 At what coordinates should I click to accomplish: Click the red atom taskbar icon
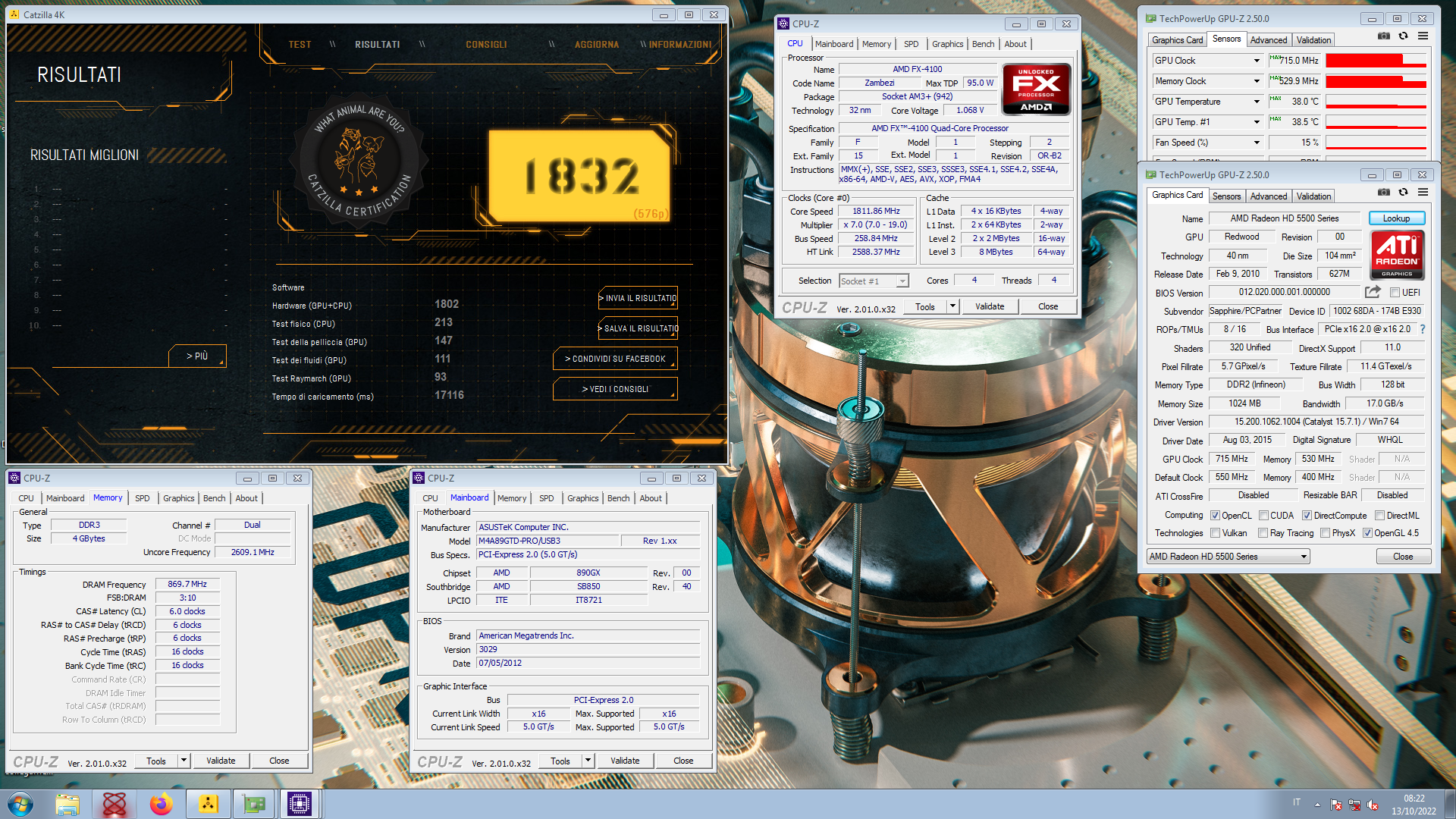[x=115, y=804]
